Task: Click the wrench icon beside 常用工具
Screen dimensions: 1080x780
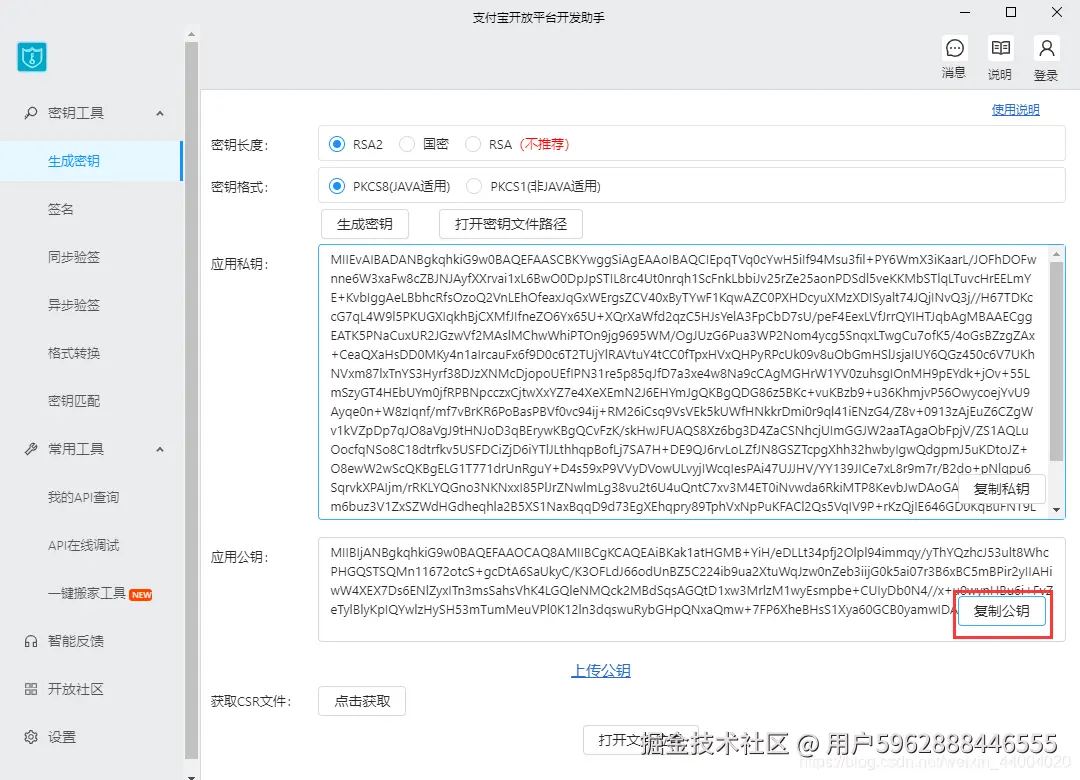Action: point(30,449)
